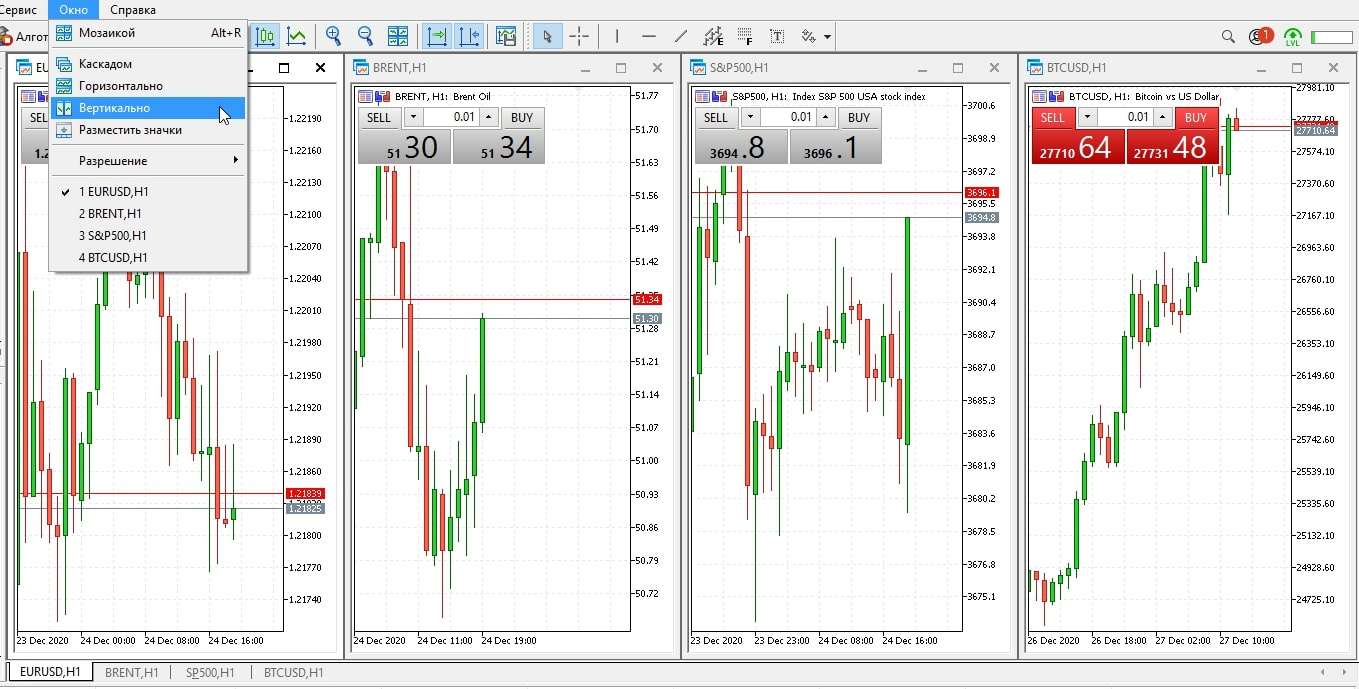The width and height of the screenshot is (1359, 689).
Task: Click the tile windows toolbar icon
Action: point(398,37)
